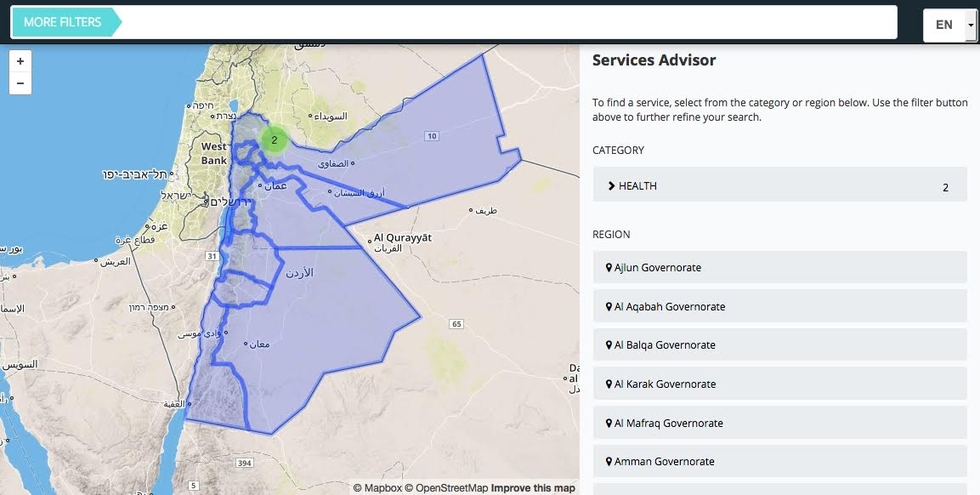
Task: Zoom in on the map
Action: pyautogui.click(x=20, y=61)
